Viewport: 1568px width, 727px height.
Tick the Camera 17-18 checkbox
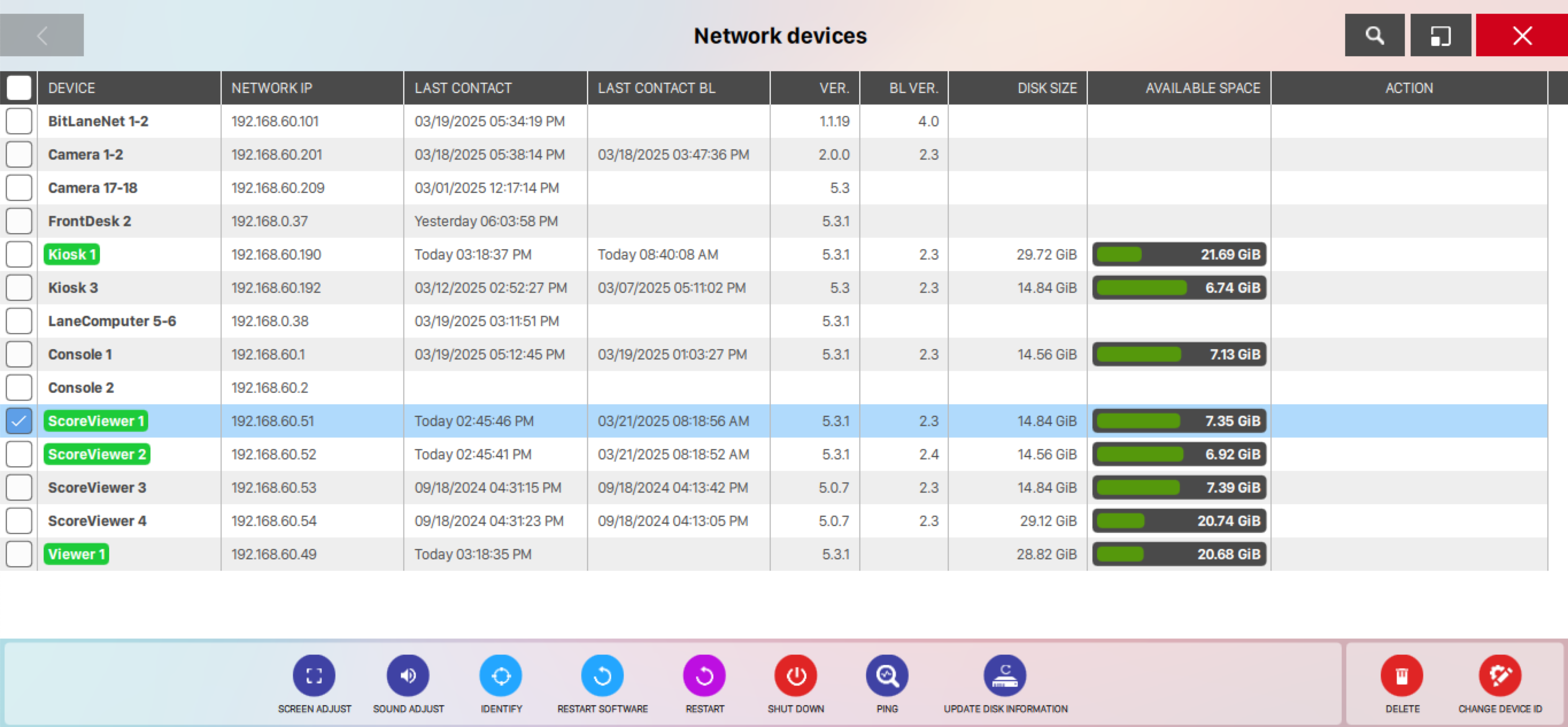tap(19, 188)
